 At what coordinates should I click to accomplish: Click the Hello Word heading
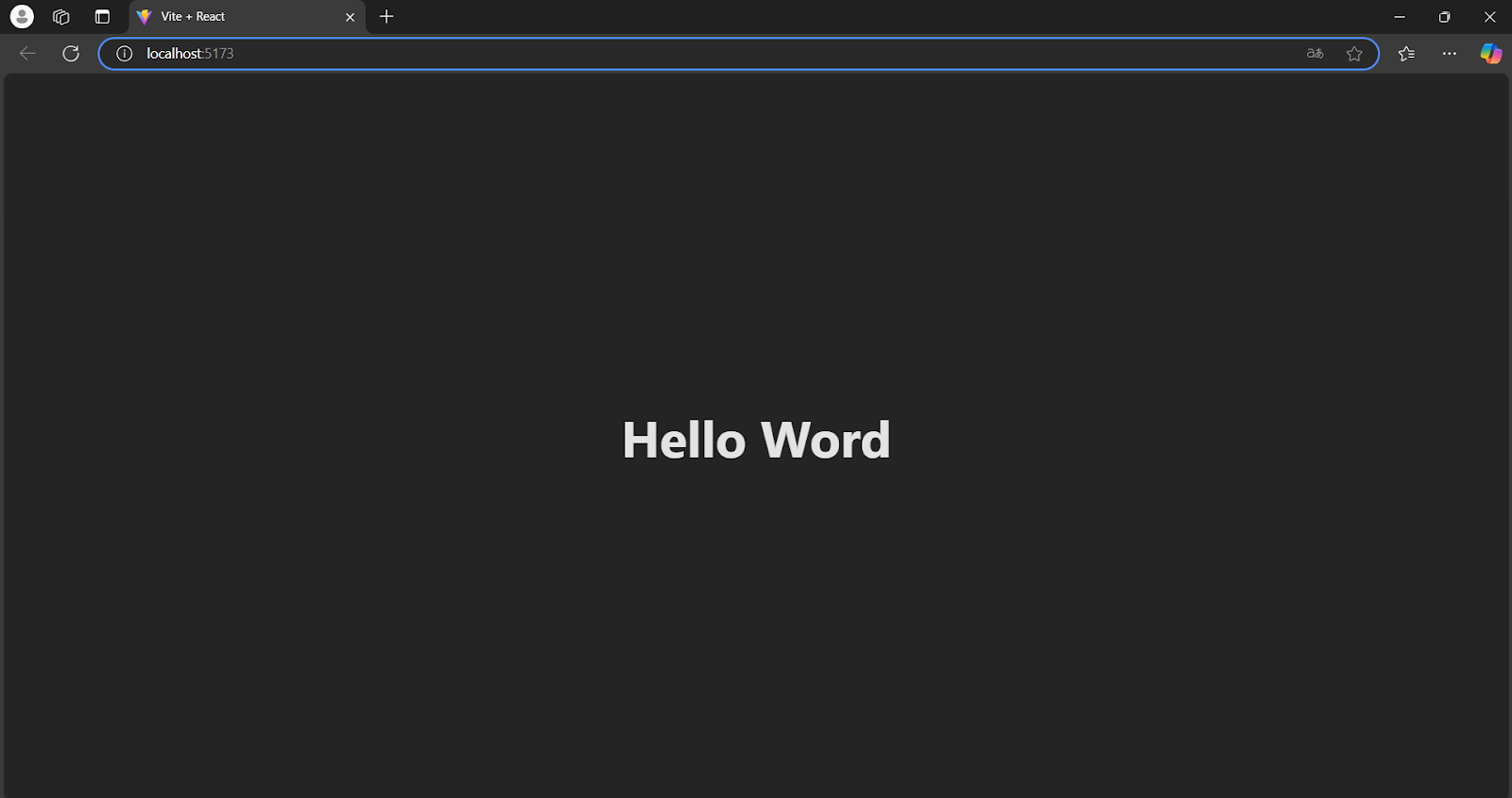(x=756, y=441)
